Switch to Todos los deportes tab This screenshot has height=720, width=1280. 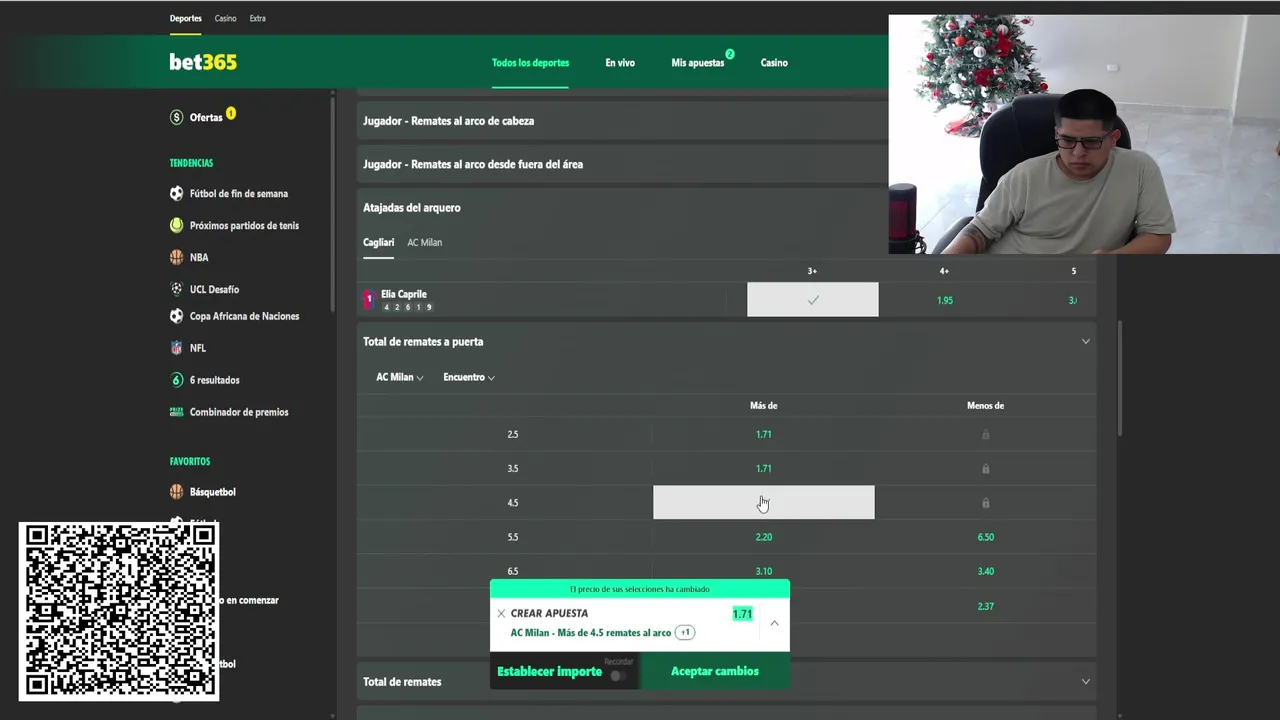coord(530,63)
